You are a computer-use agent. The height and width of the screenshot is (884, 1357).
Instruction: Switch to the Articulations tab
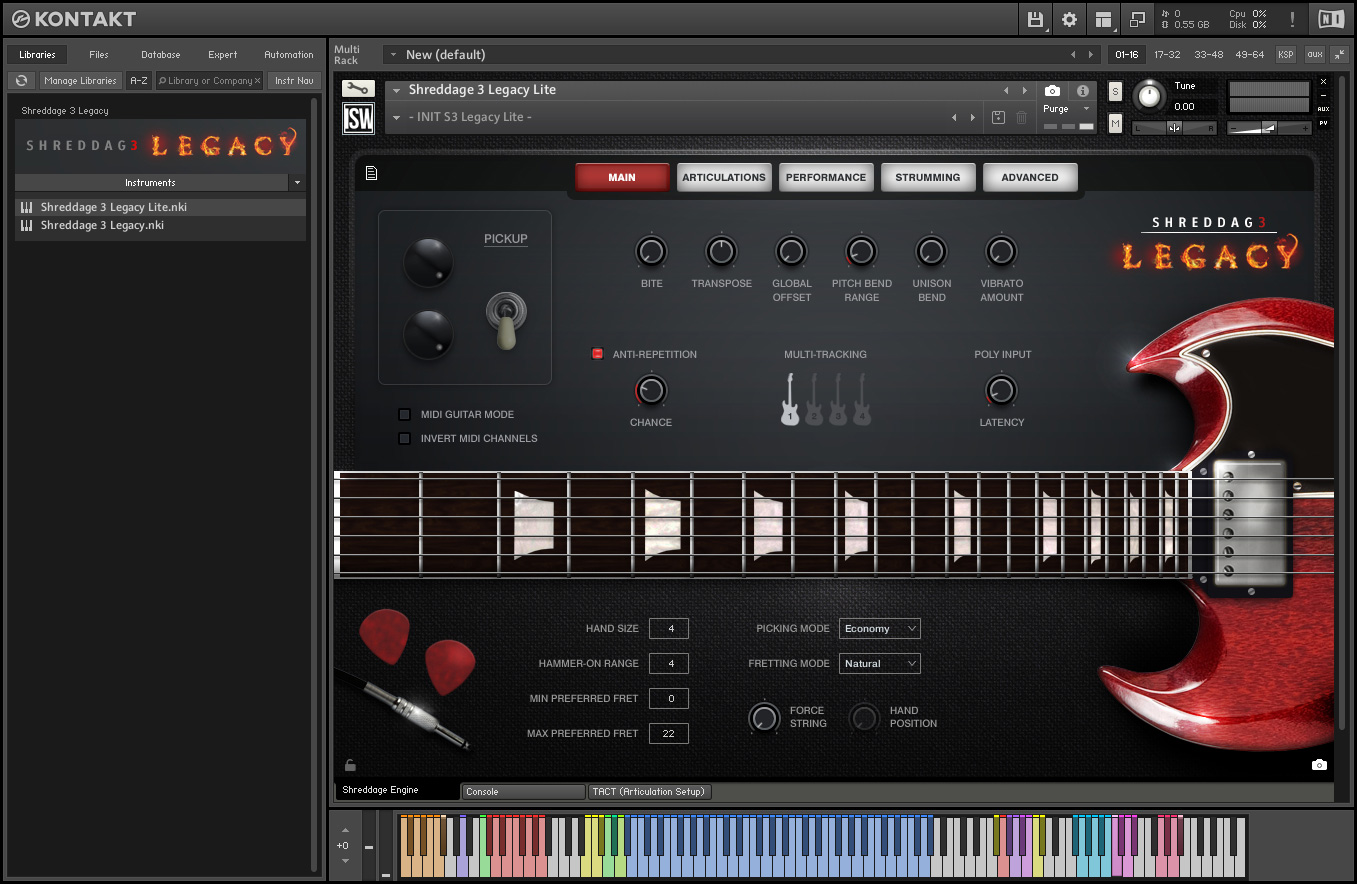[724, 177]
